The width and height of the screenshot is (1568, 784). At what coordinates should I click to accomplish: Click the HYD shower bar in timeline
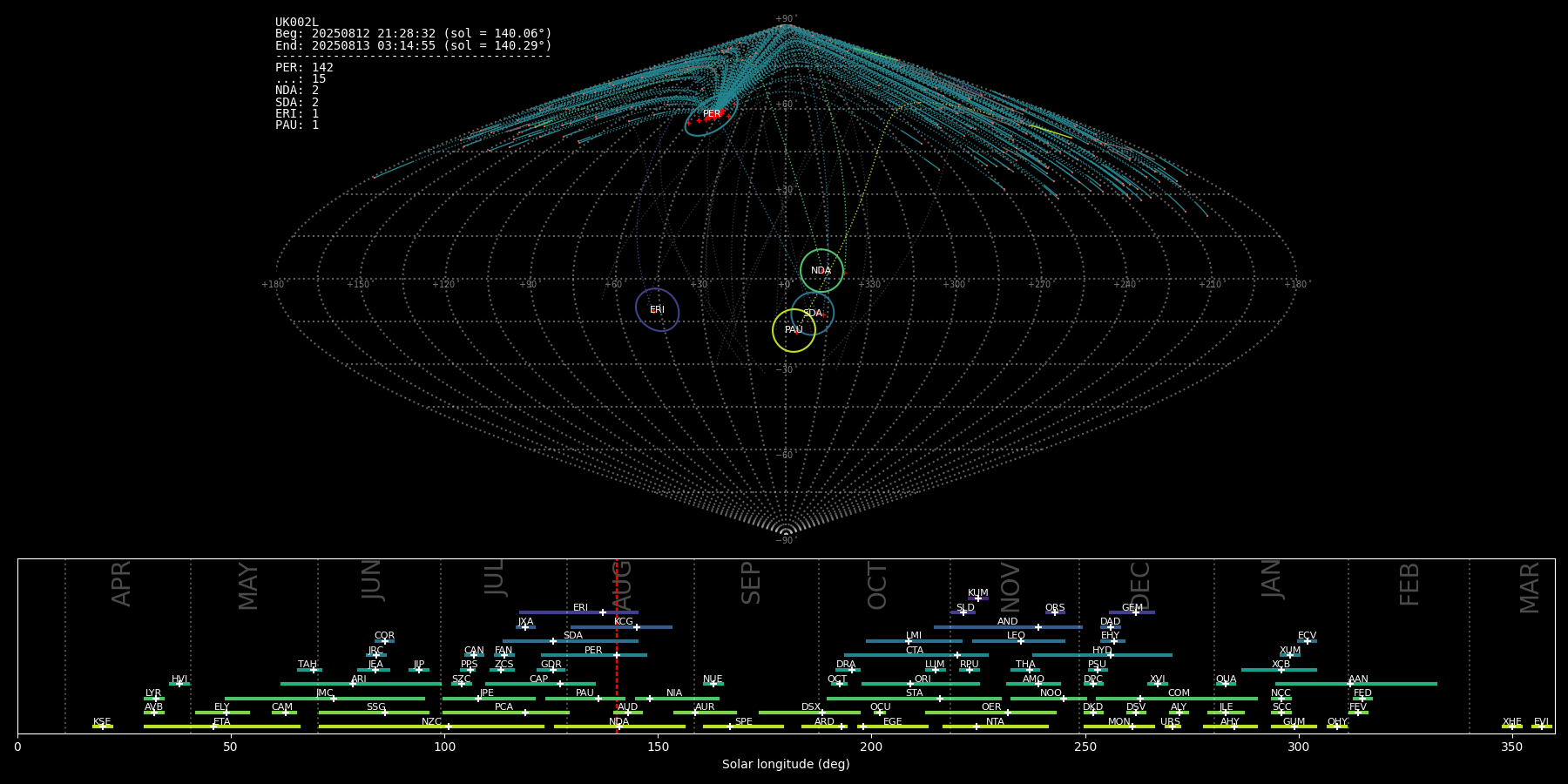[1102, 655]
